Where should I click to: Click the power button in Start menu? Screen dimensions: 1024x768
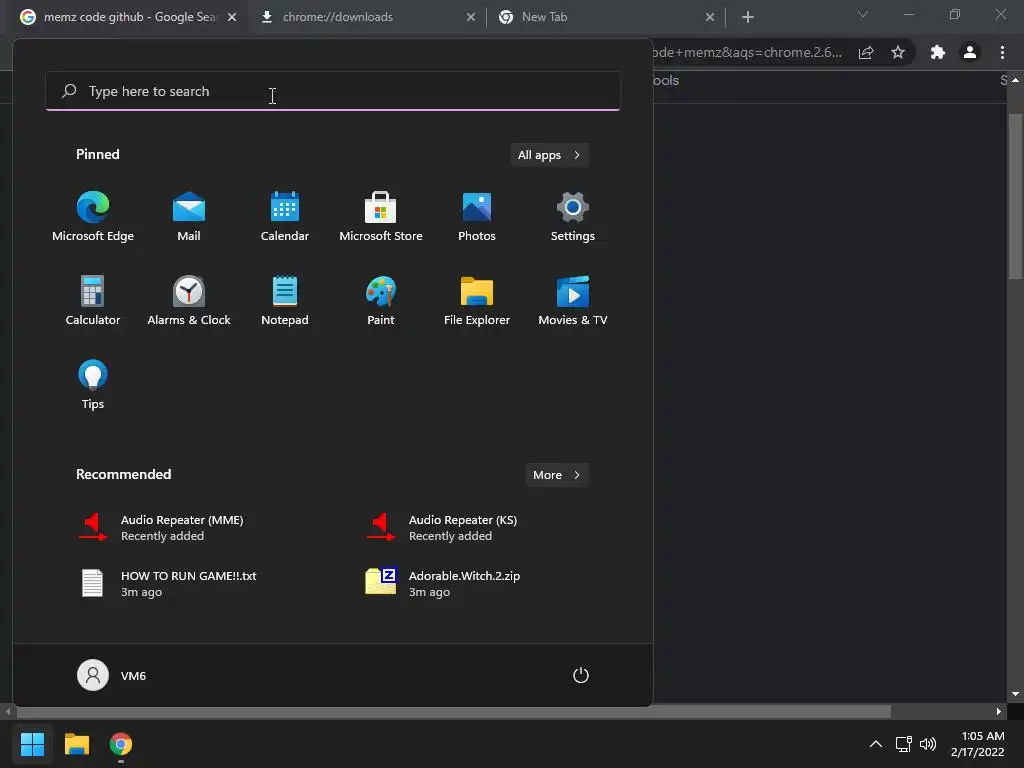(x=581, y=675)
